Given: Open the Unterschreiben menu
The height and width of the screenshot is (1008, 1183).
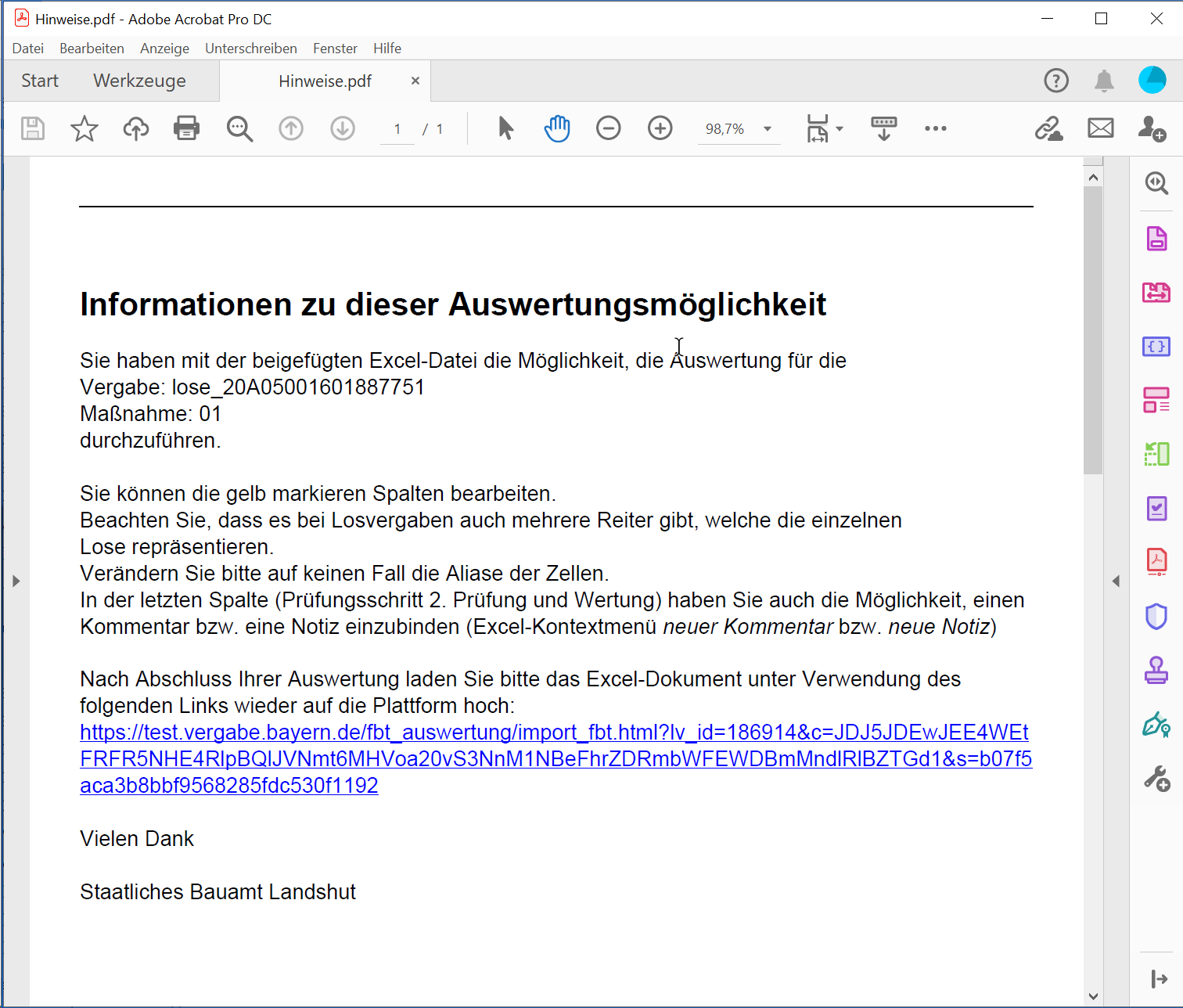Looking at the screenshot, I should (251, 49).
